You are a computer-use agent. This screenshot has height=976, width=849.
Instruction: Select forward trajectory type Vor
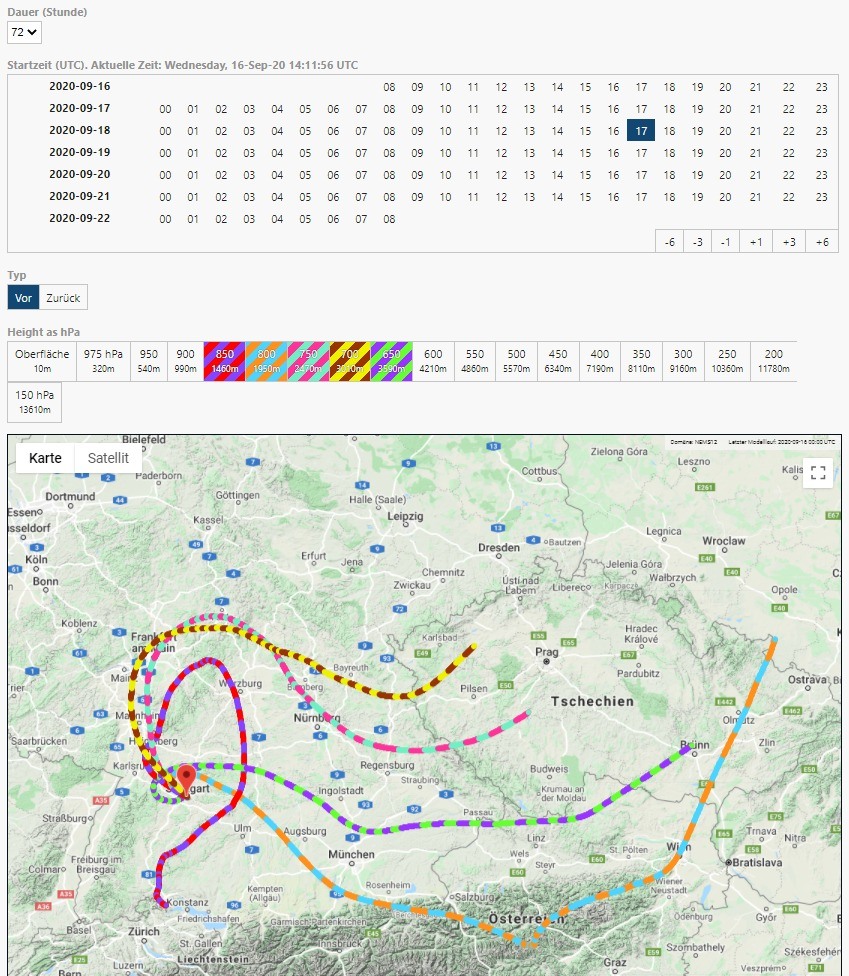click(x=23, y=297)
